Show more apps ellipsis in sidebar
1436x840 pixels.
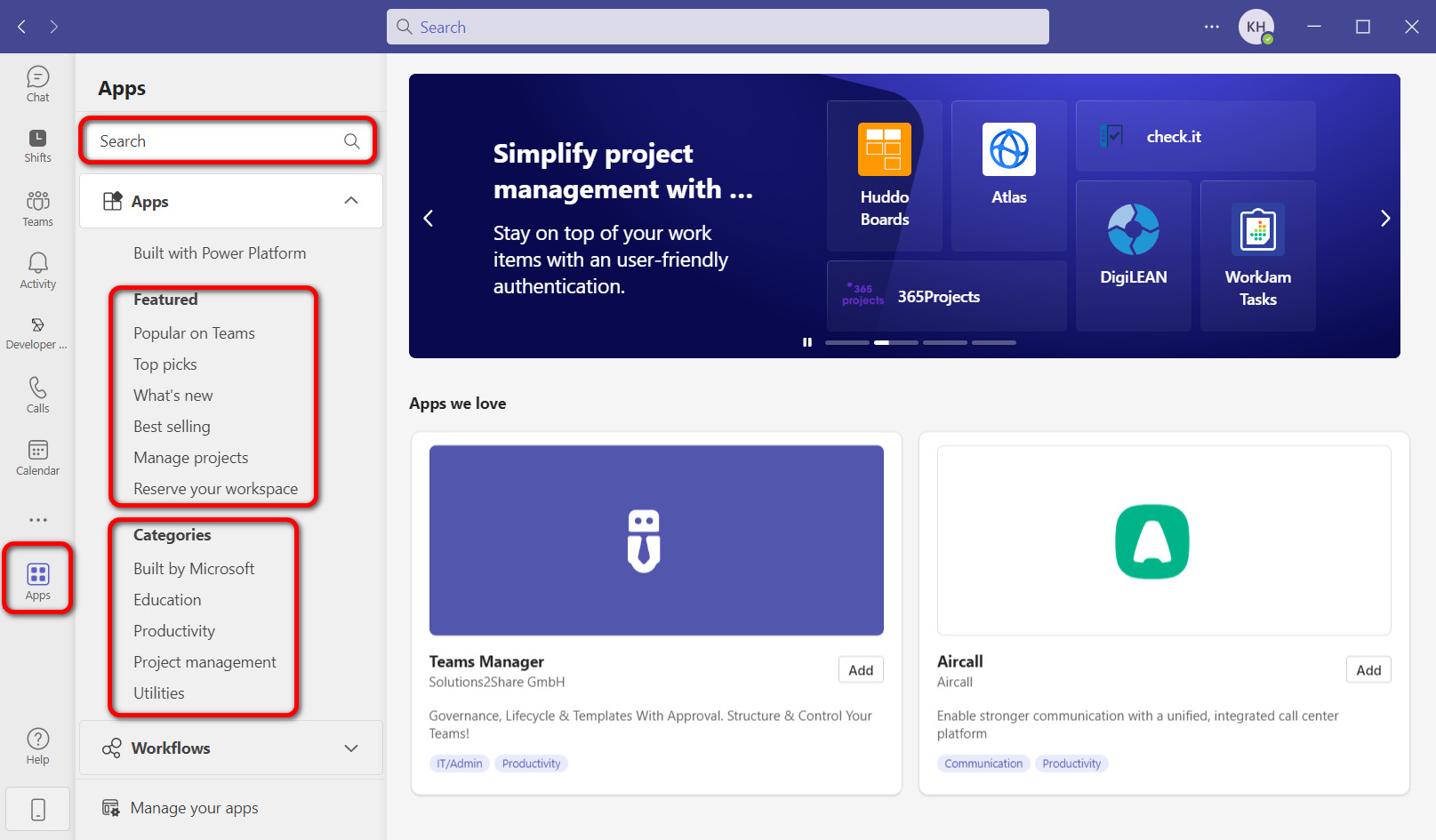(37, 520)
